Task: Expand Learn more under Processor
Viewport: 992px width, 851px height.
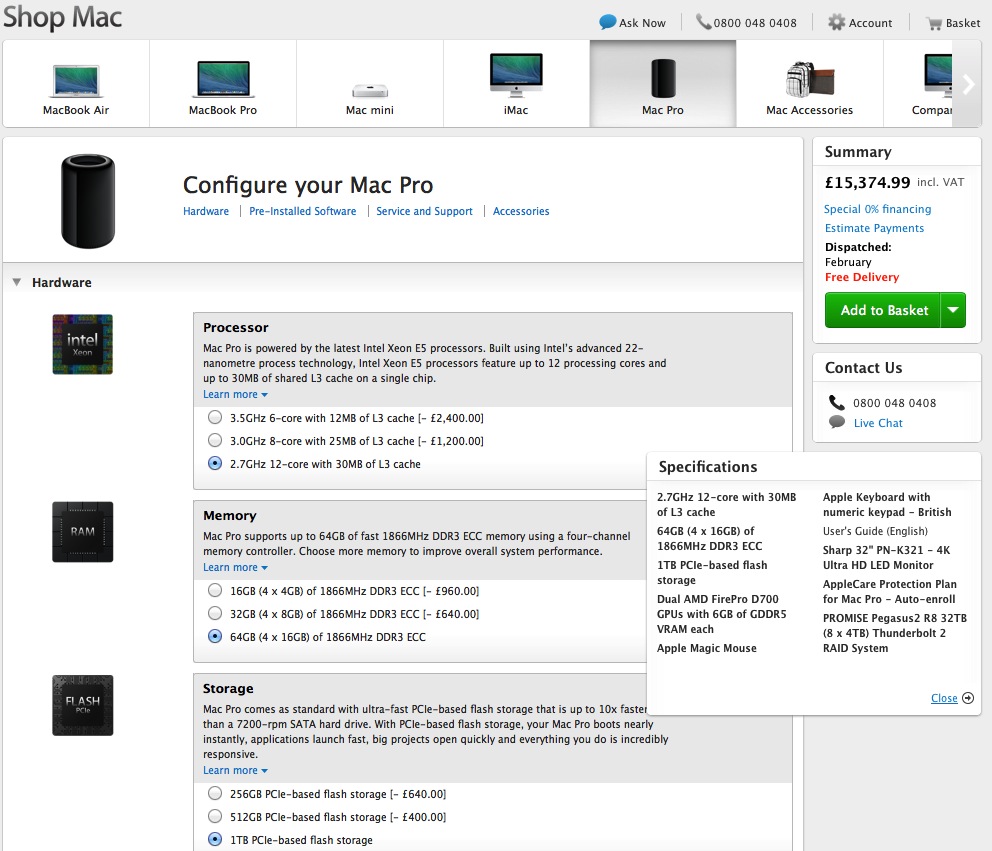Action: [x=235, y=394]
